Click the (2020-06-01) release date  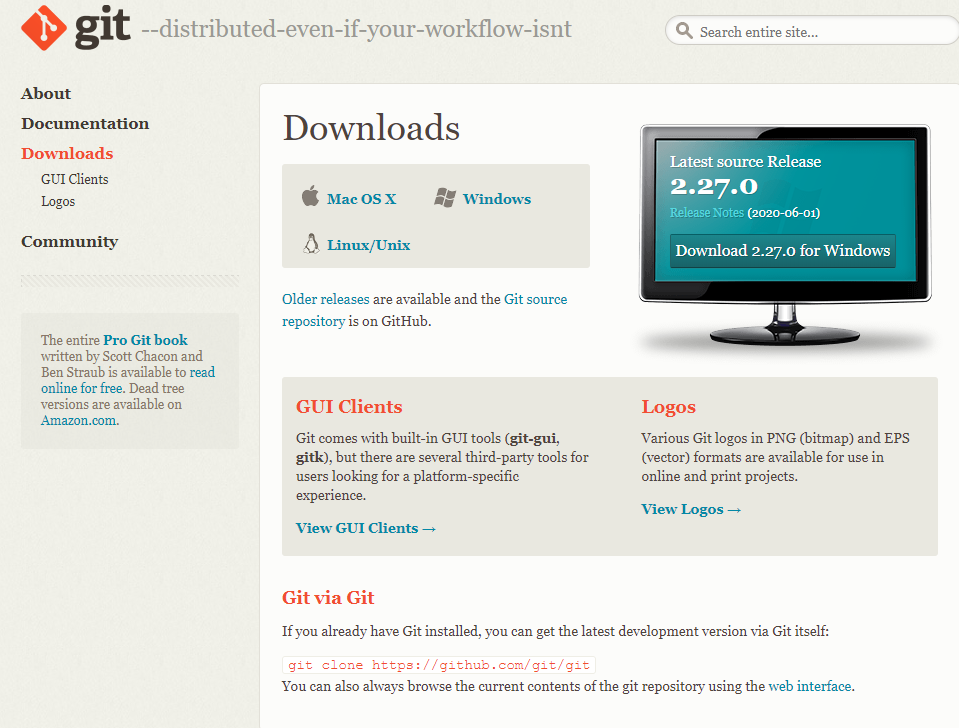(x=783, y=213)
